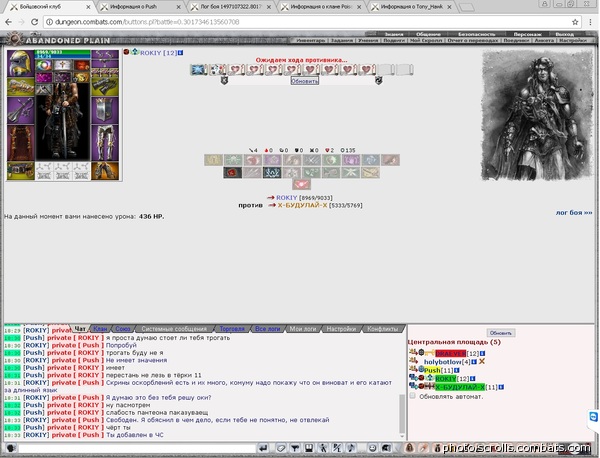The height and width of the screenshot is (458, 600).
Task: Open the Персонаж top menu
Action: click(x=527, y=34)
